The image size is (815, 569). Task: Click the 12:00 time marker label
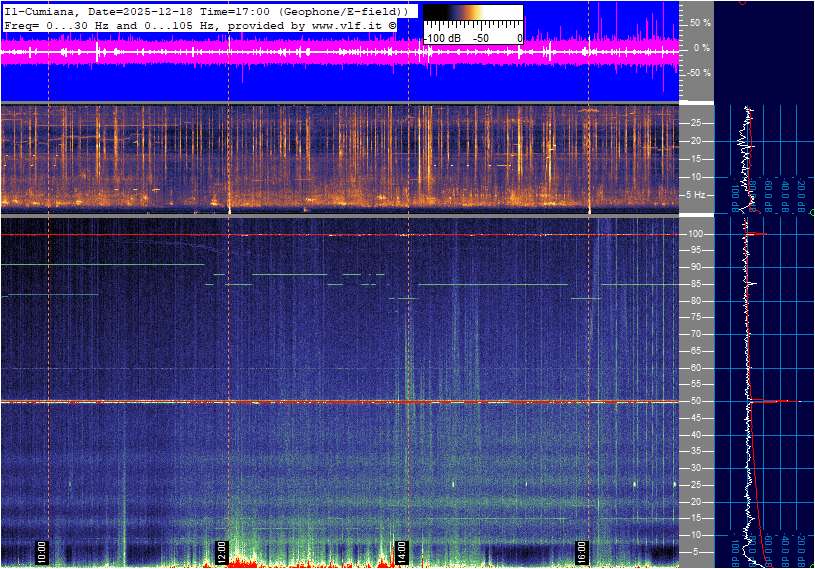tap(222, 551)
